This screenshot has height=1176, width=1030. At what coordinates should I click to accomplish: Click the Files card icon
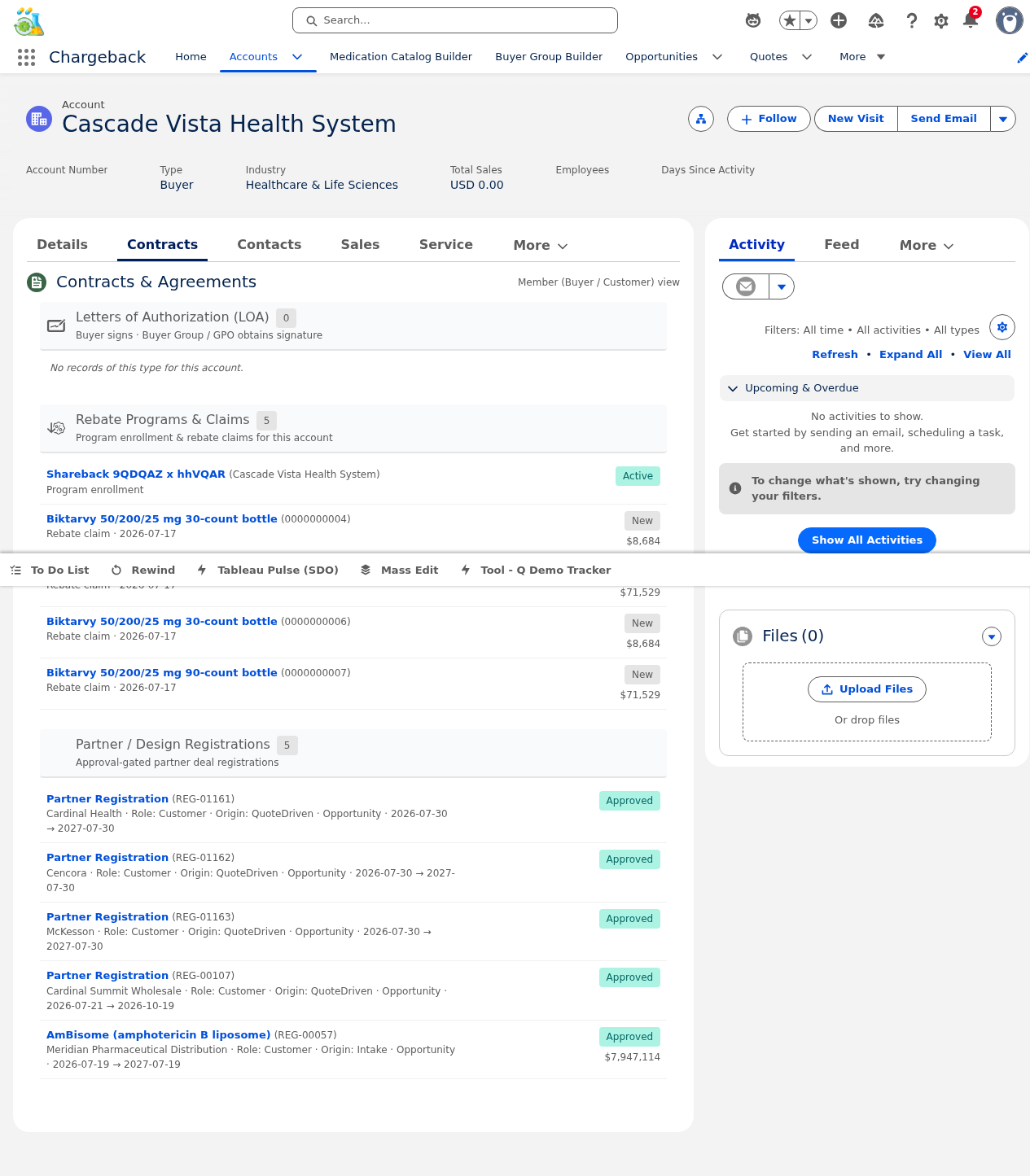click(743, 636)
